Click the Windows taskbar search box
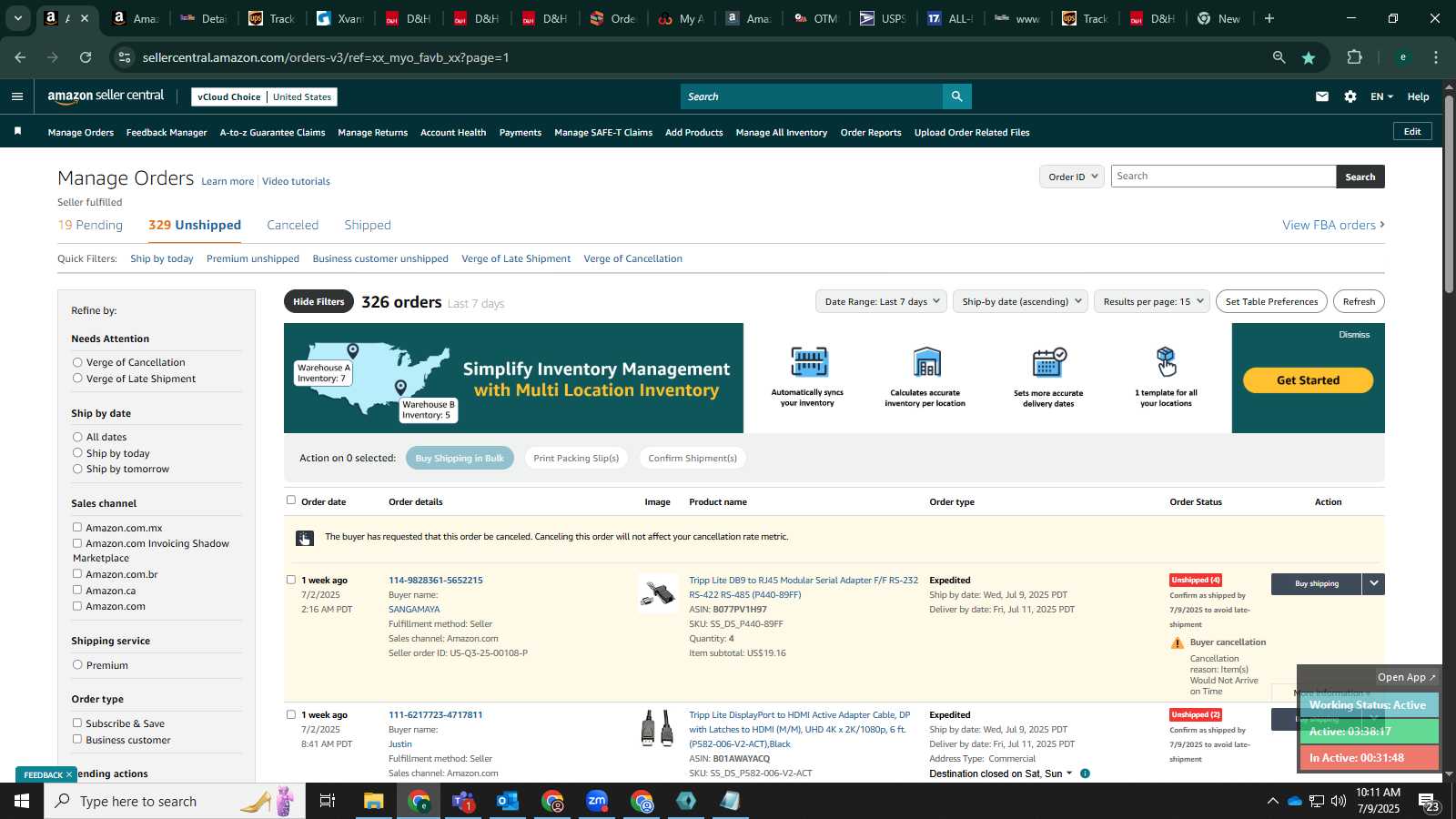 (175, 801)
